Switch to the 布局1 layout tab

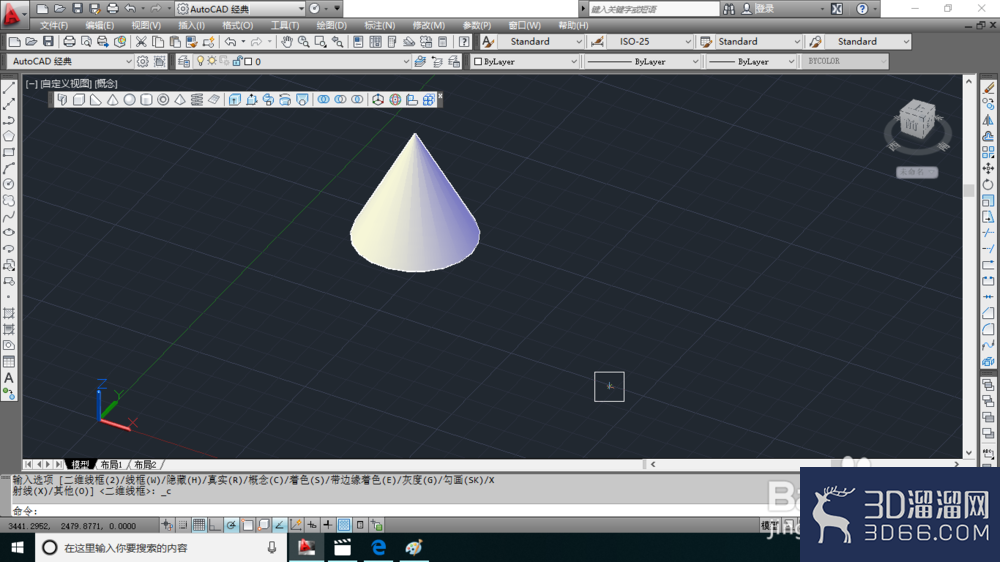point(112,464)
